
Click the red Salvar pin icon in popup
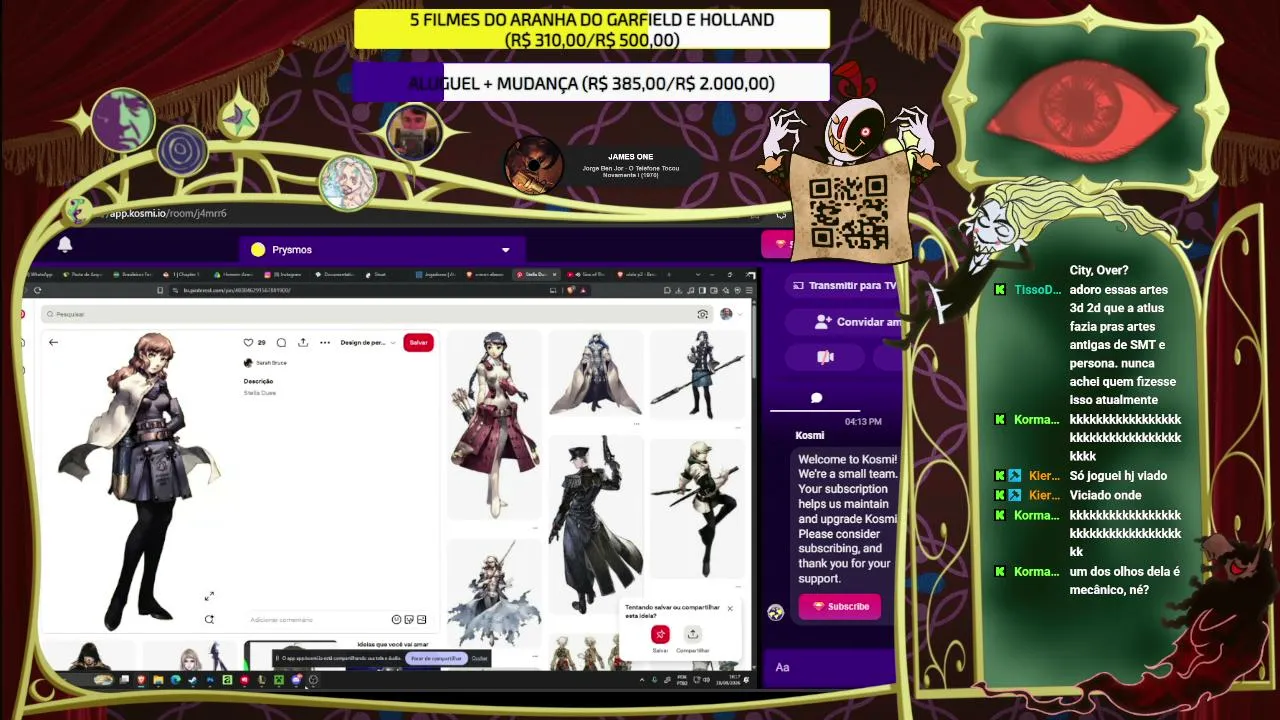pos(660,634)
